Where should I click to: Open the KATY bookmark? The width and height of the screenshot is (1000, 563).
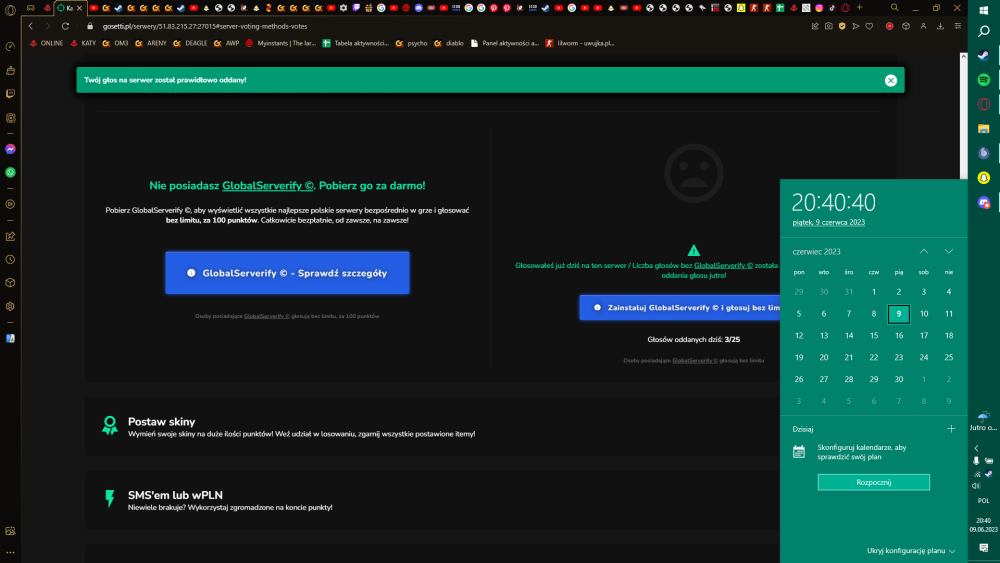point(83,43)
